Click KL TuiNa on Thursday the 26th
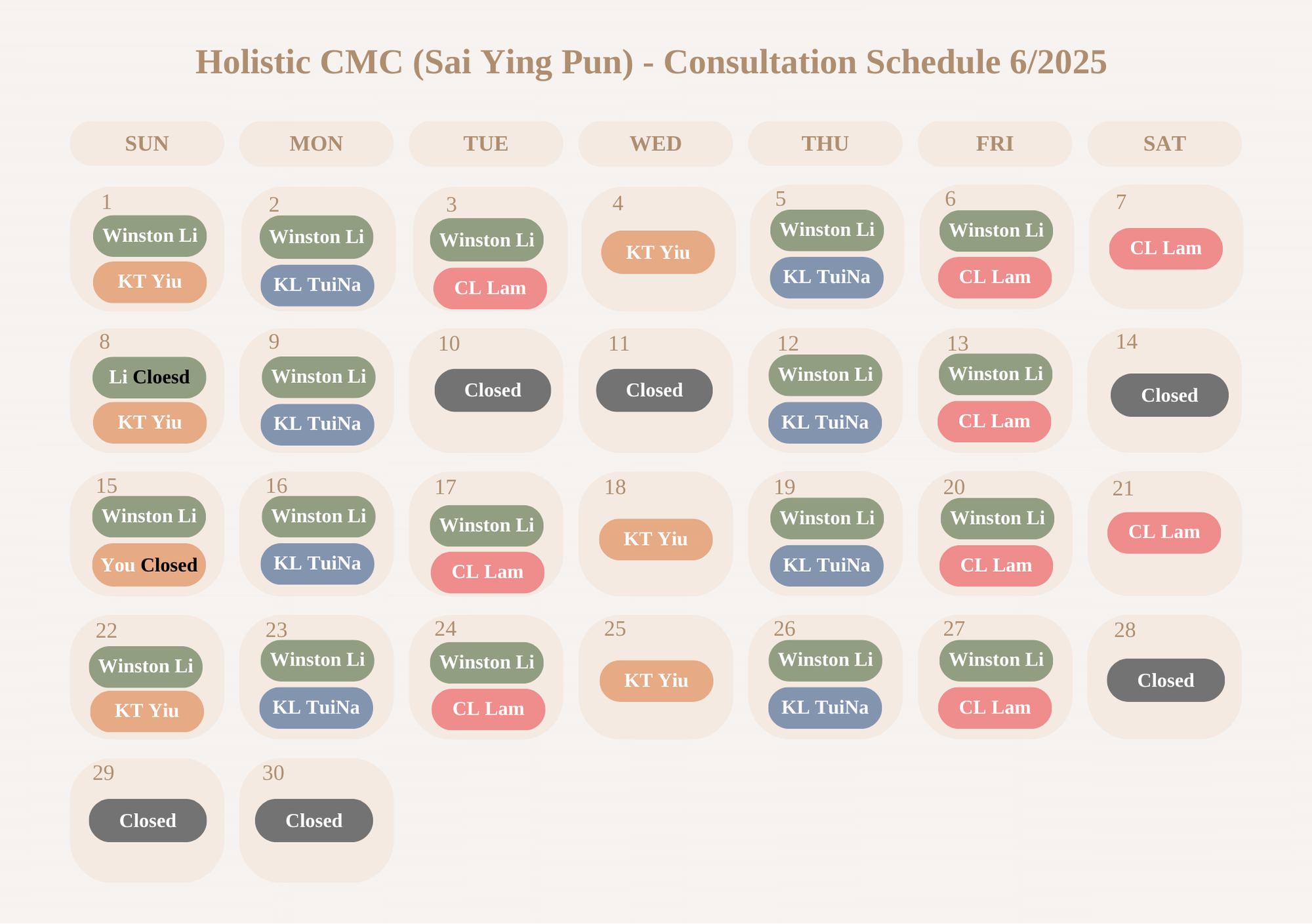Screen dimensions: 1312x924 (825, 708)
